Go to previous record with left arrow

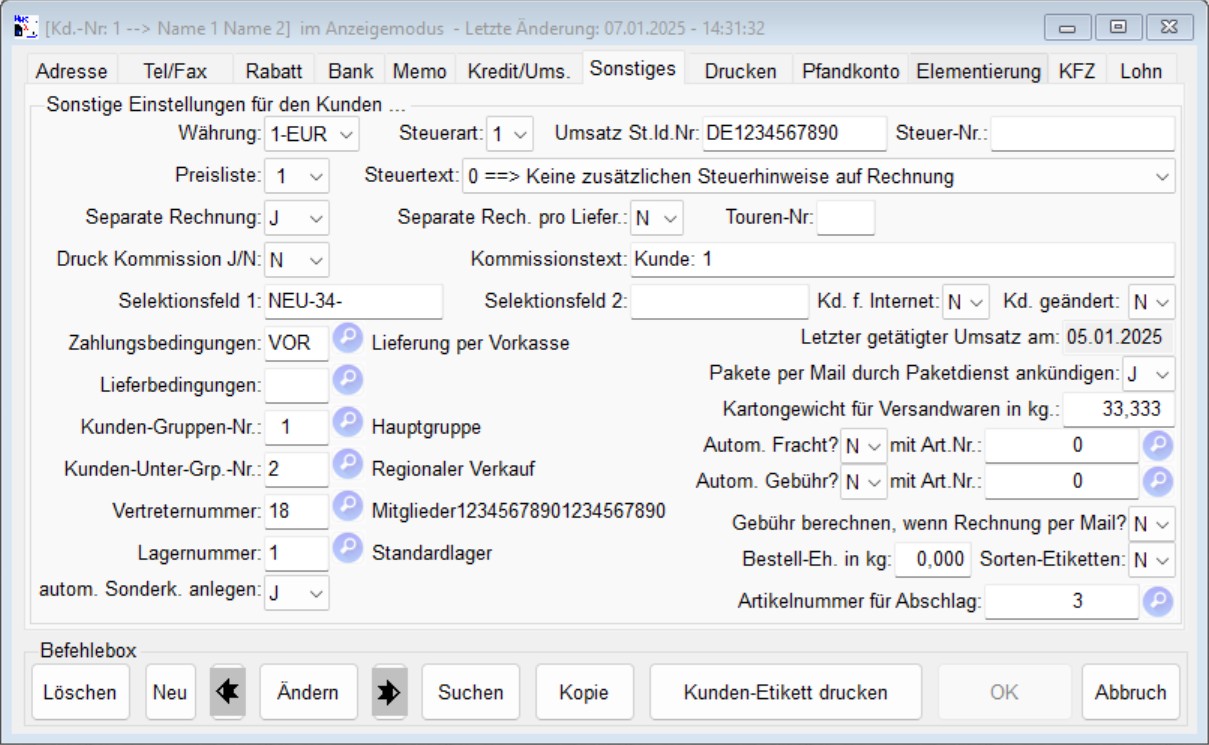[227, 693]
